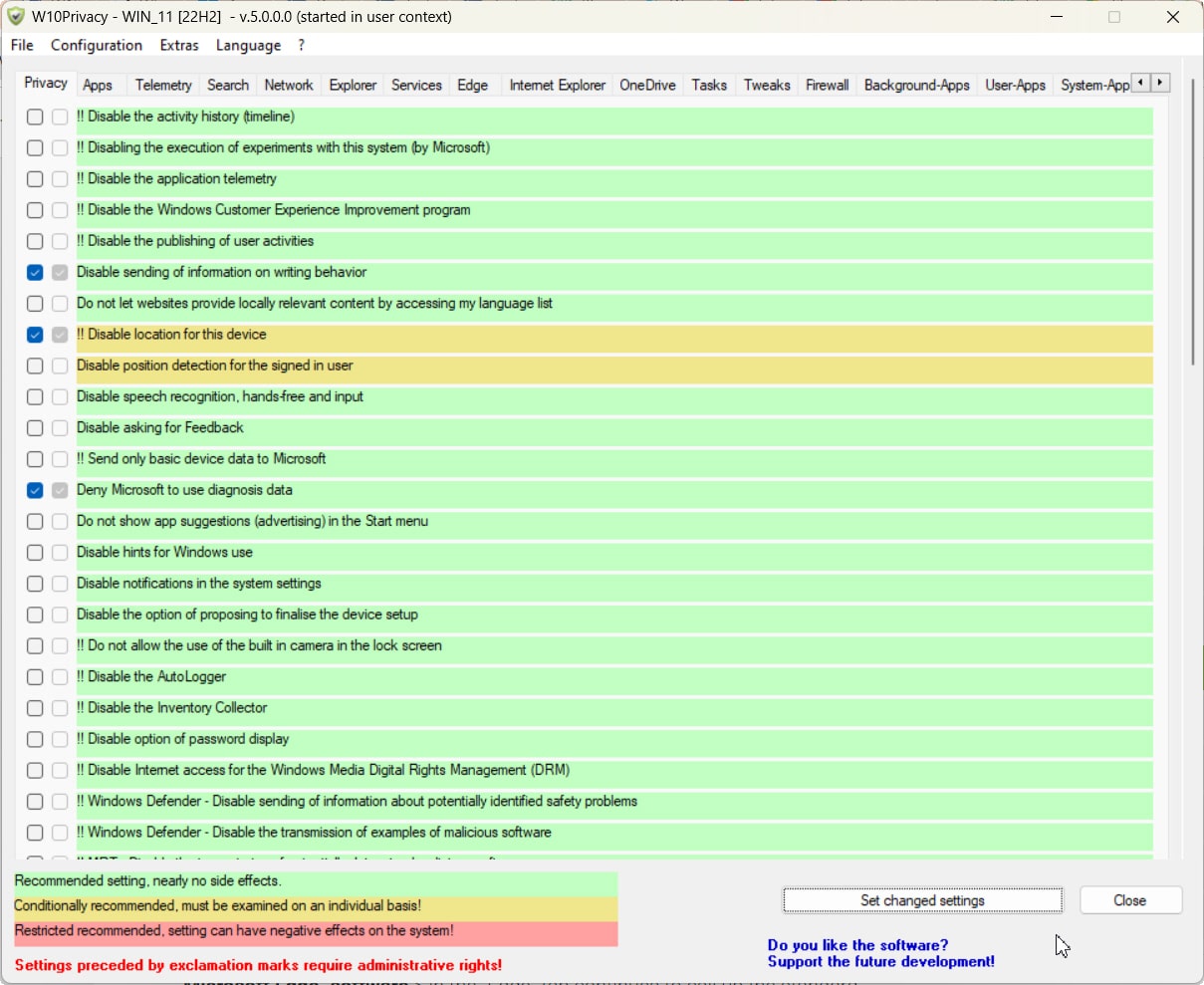Uncheck 'Disable location for this device'
The height and width of the screenshot is (985, 1204).
click(x=35, y=335)
